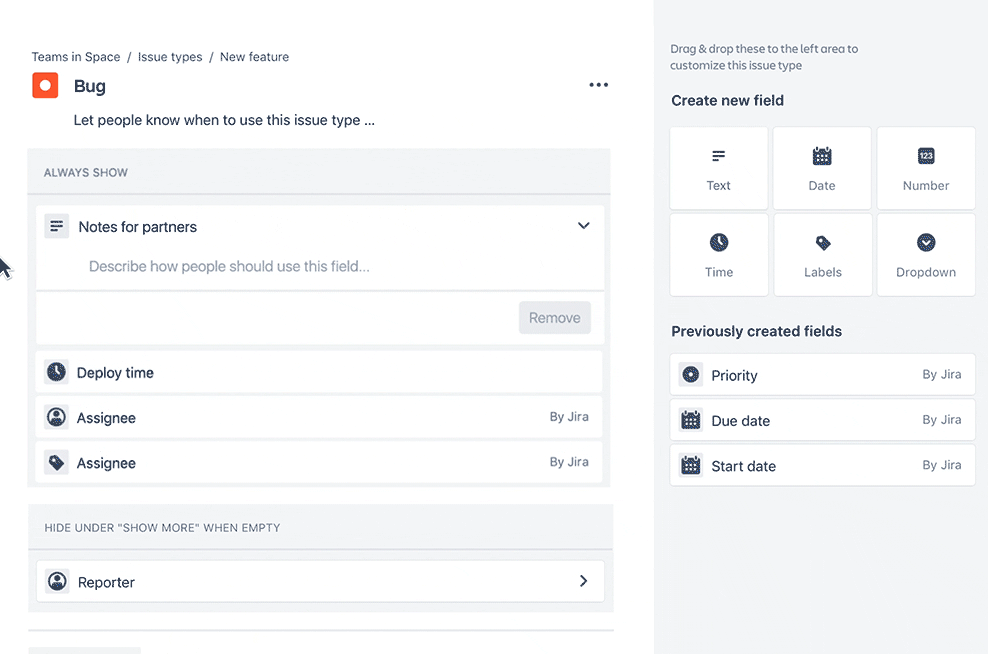
Task: Click the Notes for partners text icon
Action: 57,227
